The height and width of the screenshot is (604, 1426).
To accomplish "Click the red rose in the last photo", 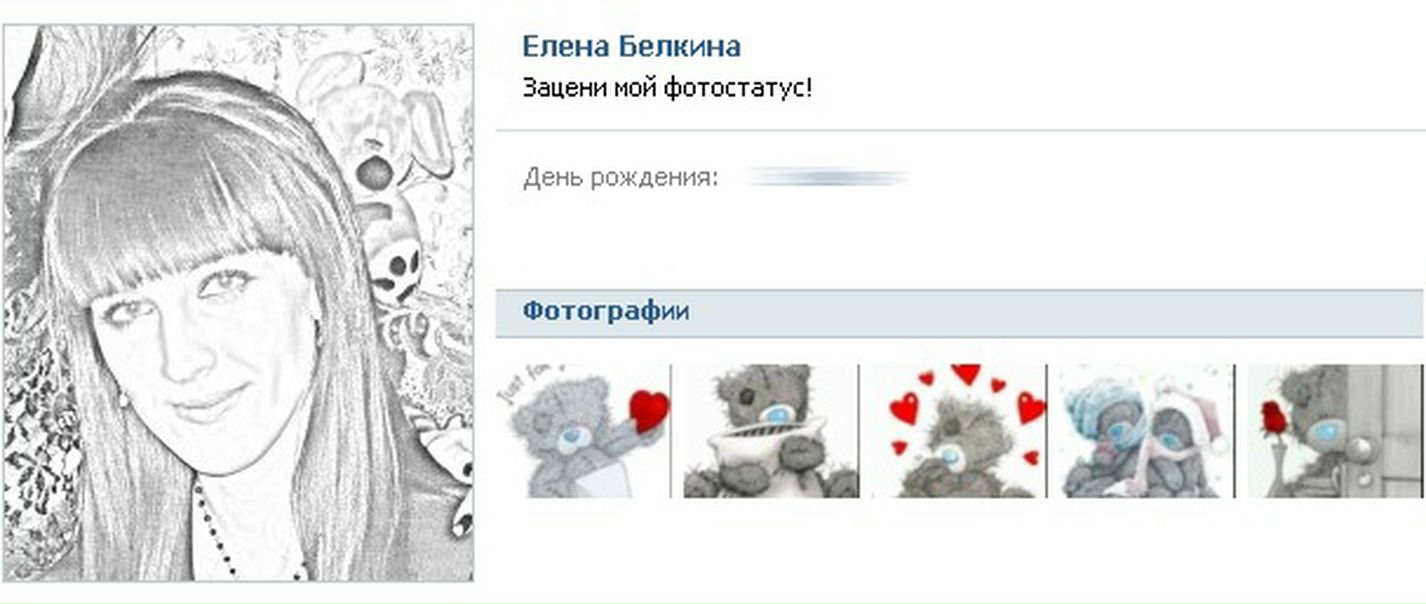I will pyautogui.click(x=1272, y=418).
